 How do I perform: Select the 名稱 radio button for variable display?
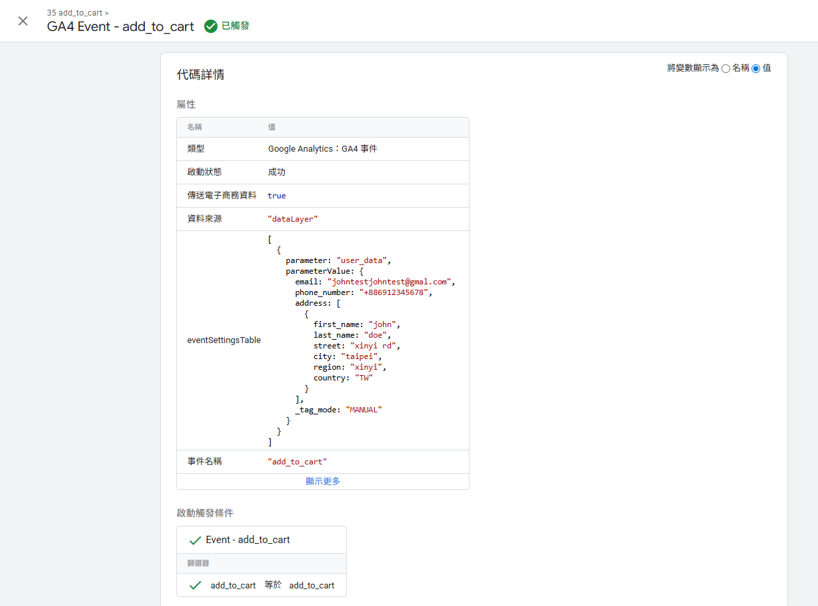point(726,69)
